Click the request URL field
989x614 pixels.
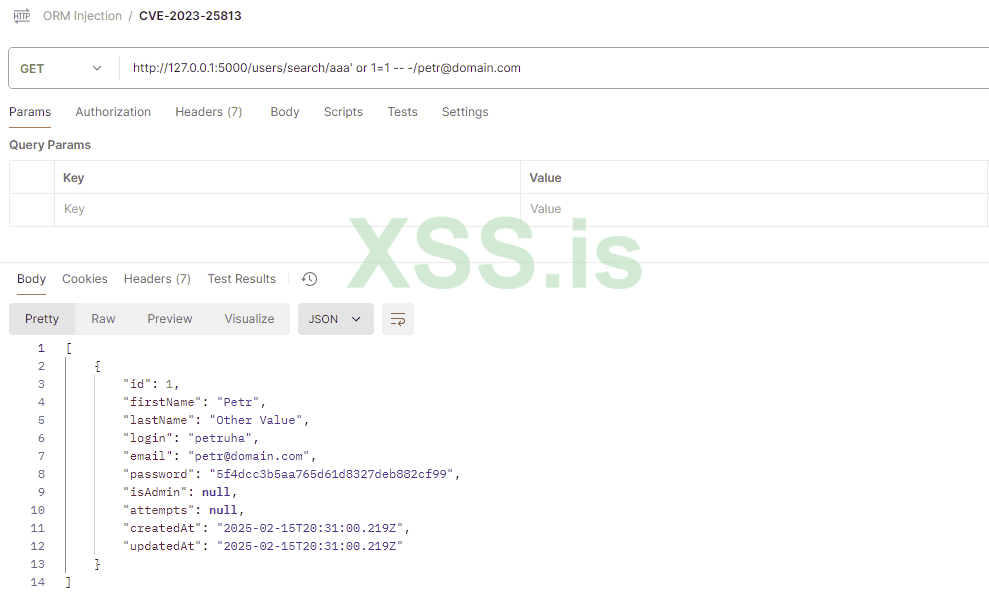coord(555,68)
